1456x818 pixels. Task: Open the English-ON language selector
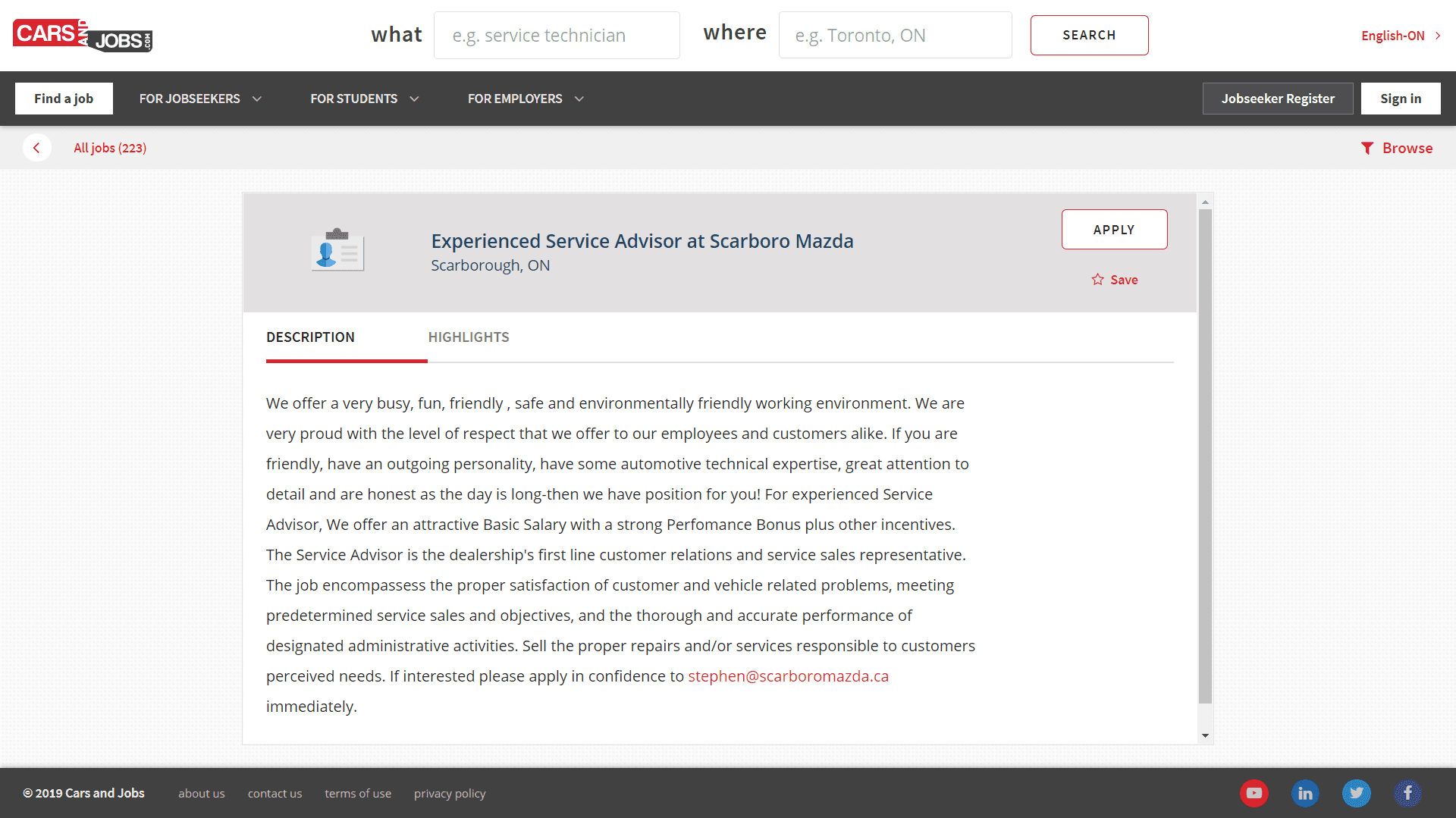click(x=1401, y=36)
